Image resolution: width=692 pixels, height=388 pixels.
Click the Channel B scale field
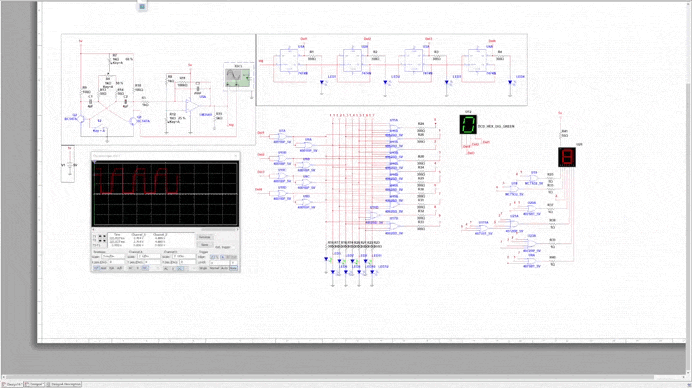[184, 256]
